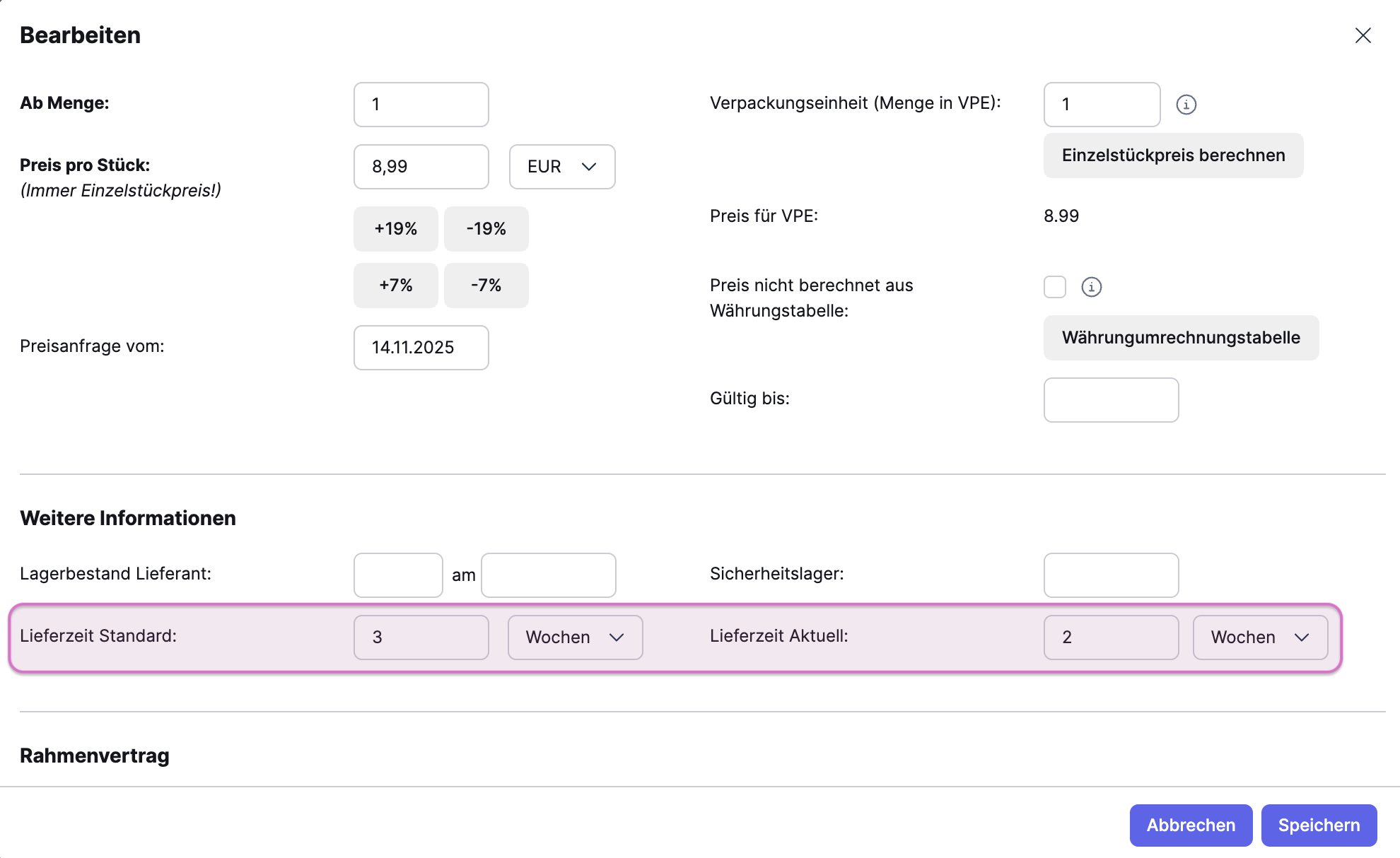Open the Währungumrechnungstabelle
The image size is (1400, 858).
(1181, 338)
